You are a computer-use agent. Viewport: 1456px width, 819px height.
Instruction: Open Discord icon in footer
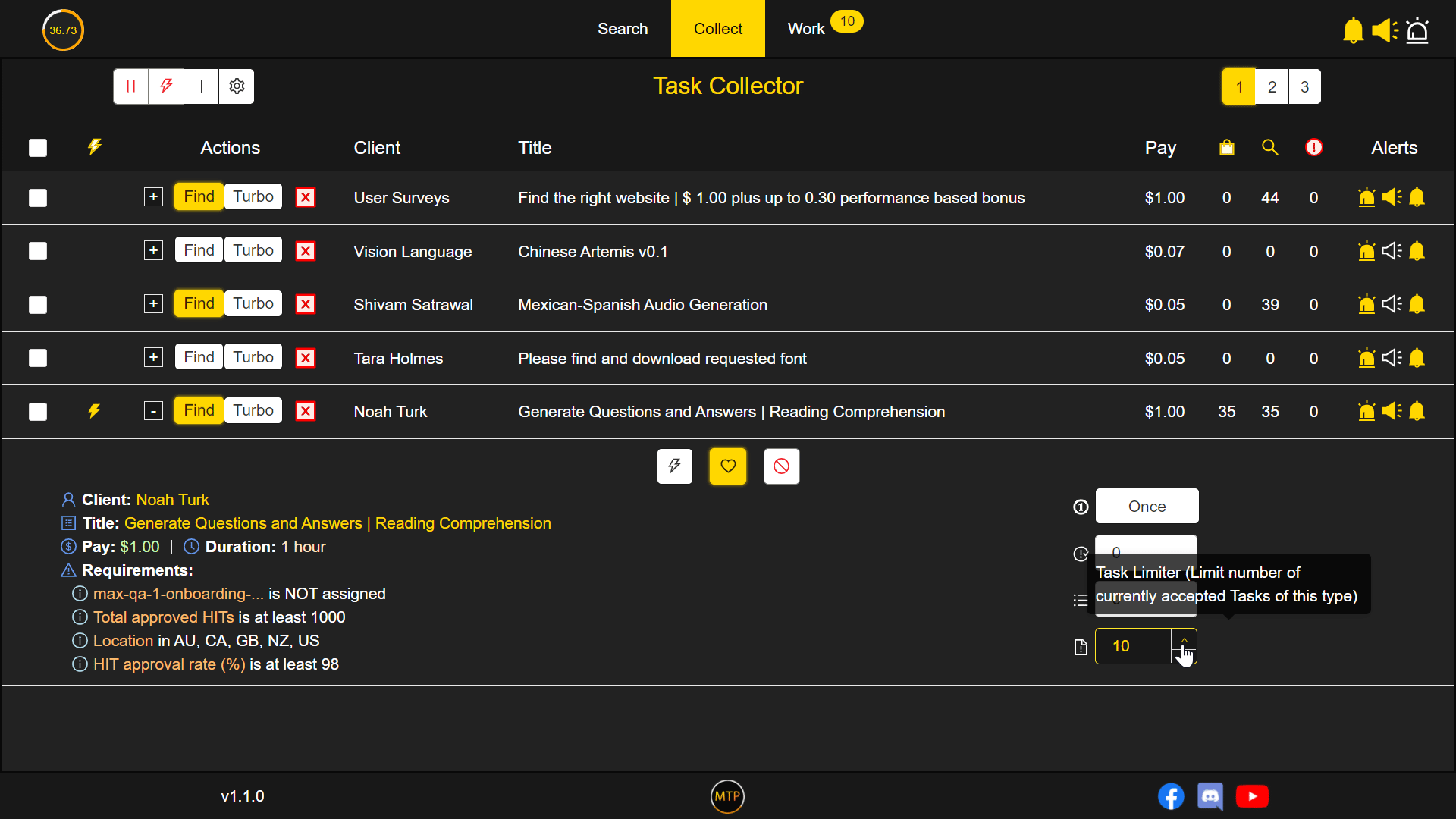pos(1210,796)
